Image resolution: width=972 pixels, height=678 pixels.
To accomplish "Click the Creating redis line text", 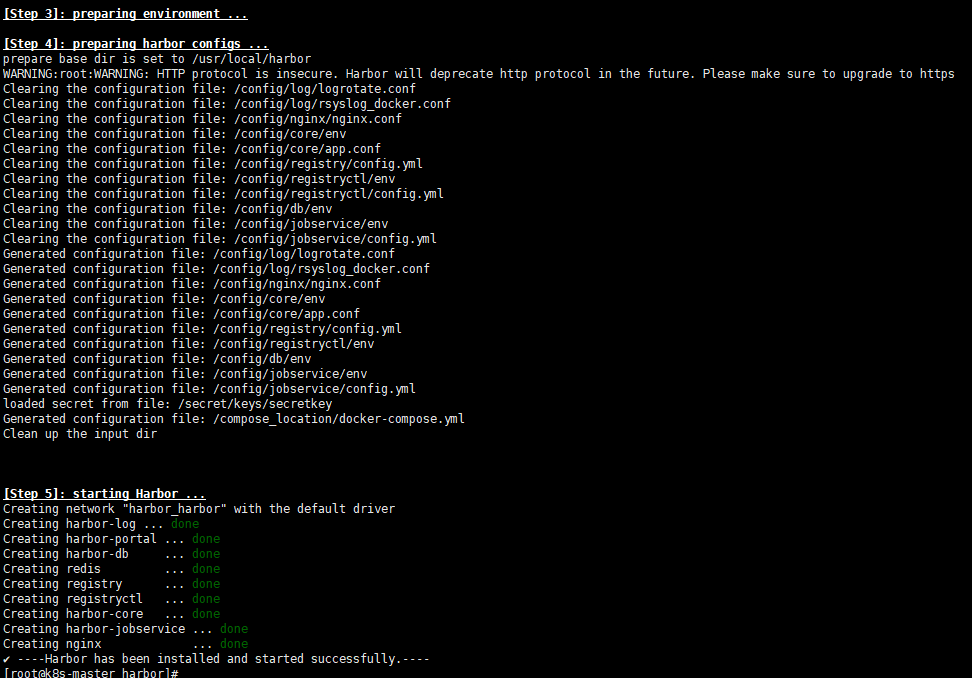I will pyautogui.click(x=51, y=569).
